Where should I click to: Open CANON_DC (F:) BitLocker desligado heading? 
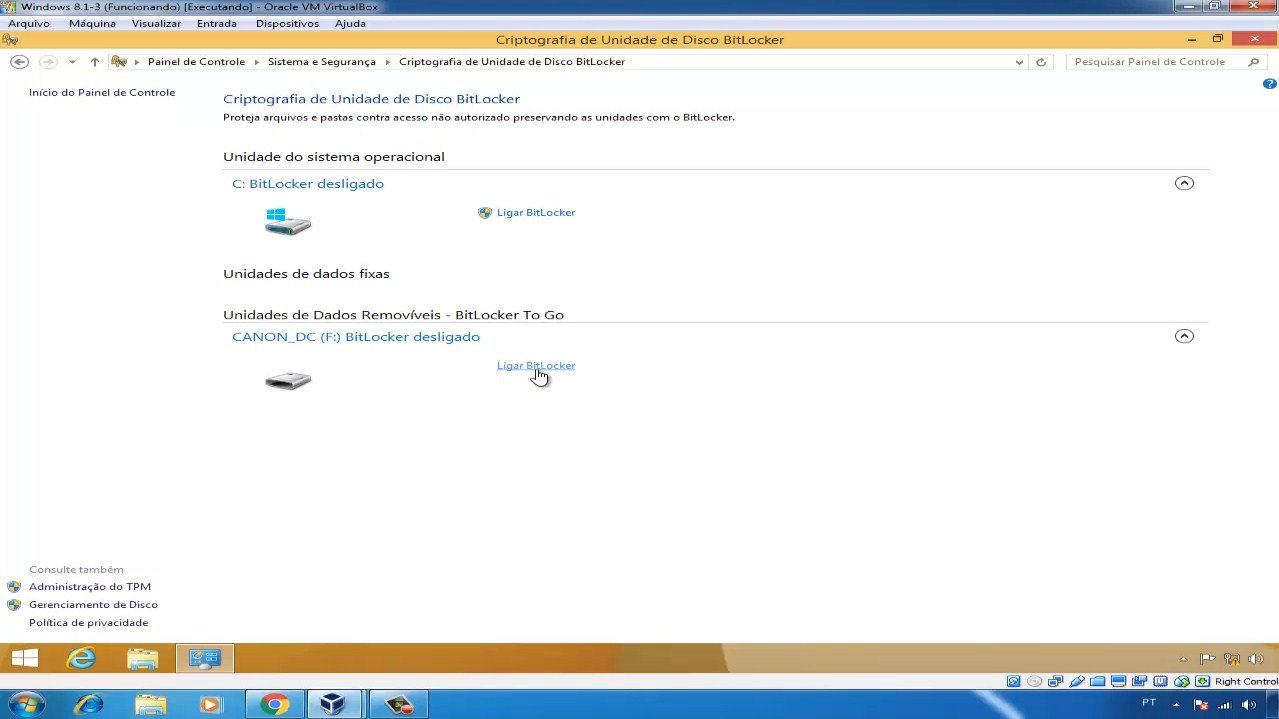(x=356, y=337)
